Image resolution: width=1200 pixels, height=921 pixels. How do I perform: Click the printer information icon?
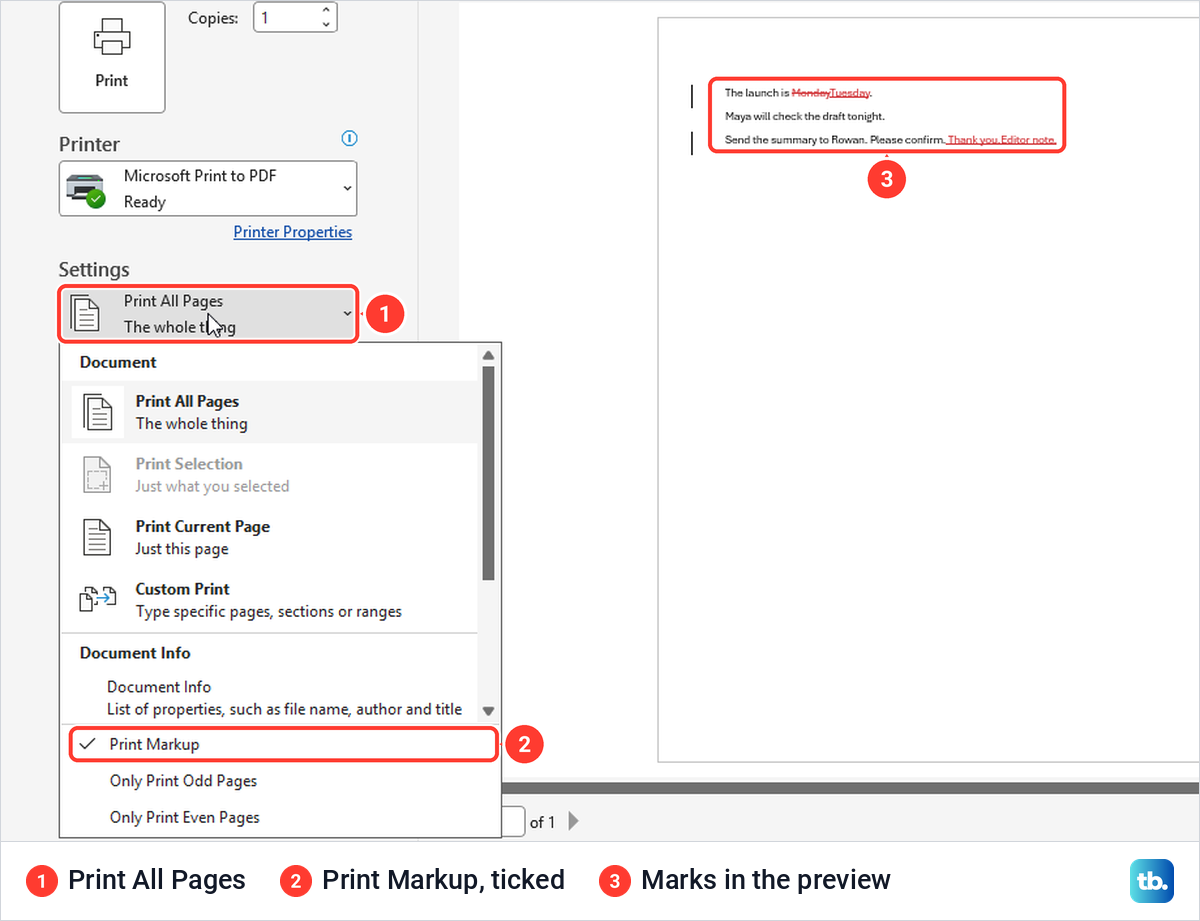tap(349, 138)
